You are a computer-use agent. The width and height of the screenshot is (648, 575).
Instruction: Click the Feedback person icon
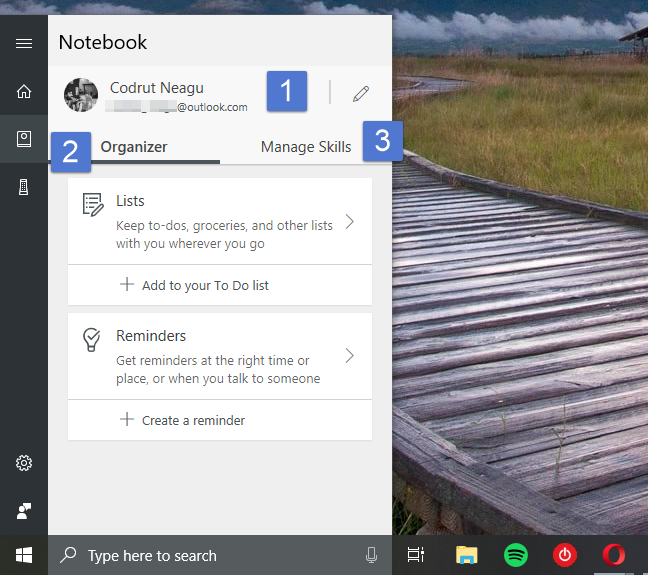(x=24, y=511)
